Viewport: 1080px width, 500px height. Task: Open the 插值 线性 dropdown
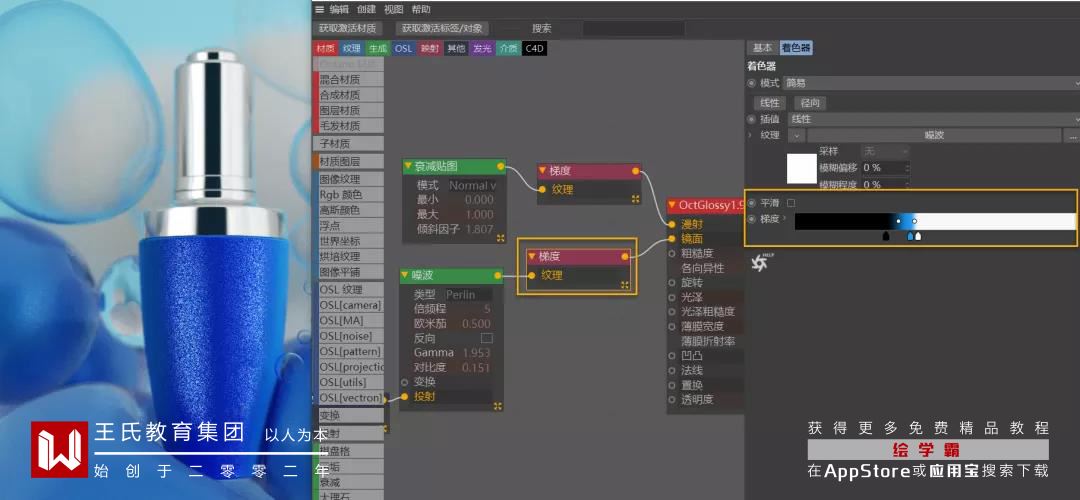pos(931,119)
